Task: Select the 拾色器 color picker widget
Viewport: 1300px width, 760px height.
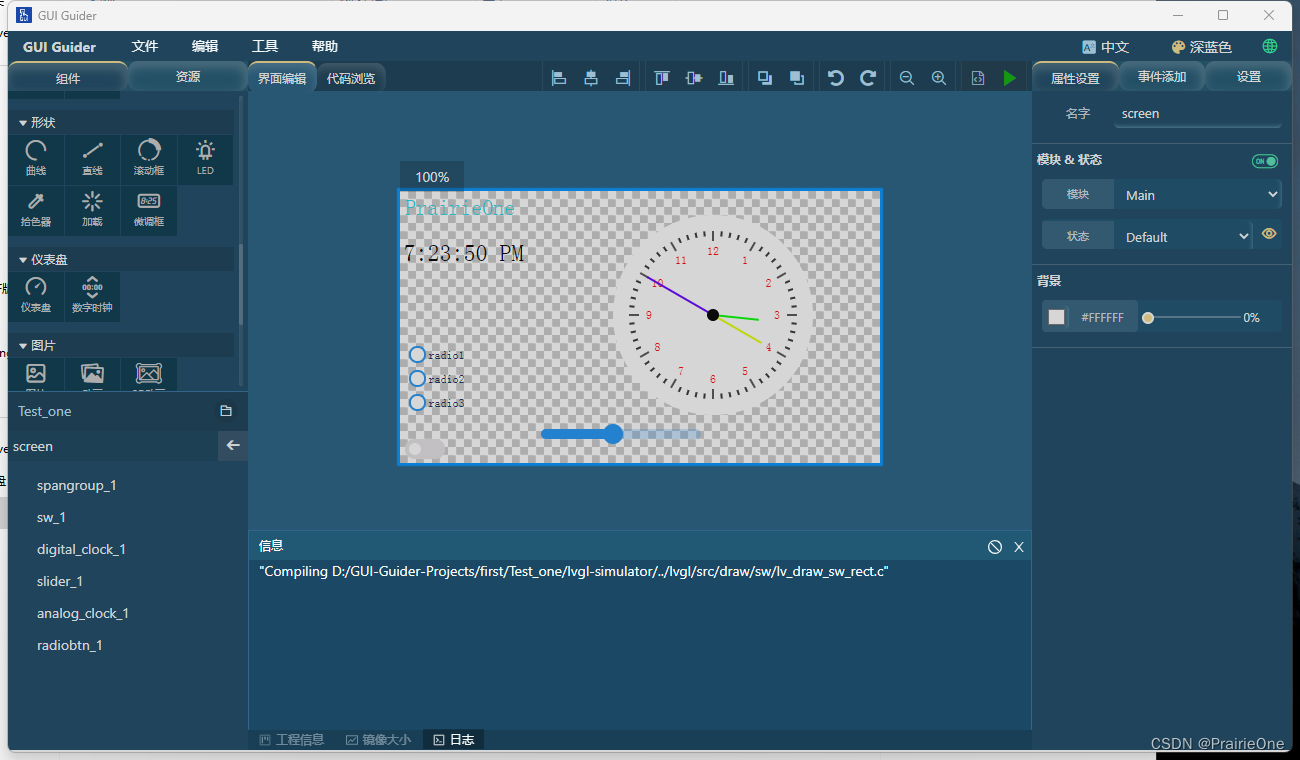Action: click(36, 210)
